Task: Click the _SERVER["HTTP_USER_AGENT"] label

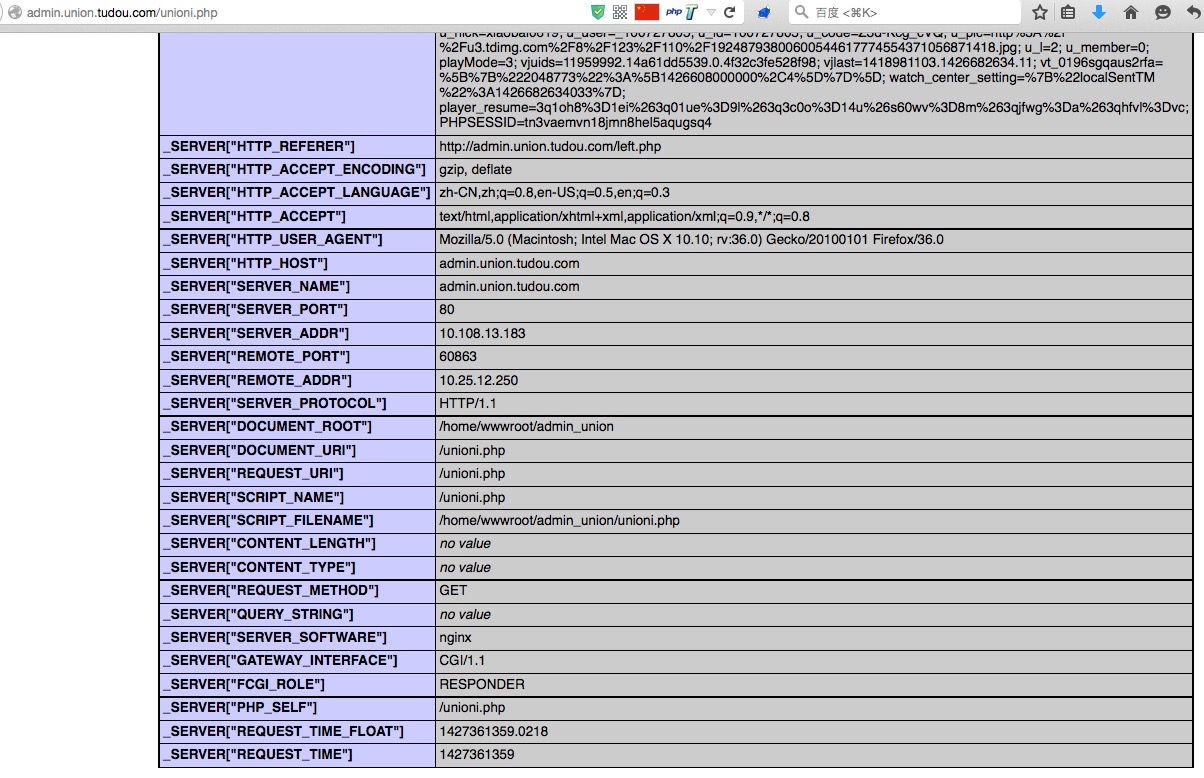Action: coord(273,239)
